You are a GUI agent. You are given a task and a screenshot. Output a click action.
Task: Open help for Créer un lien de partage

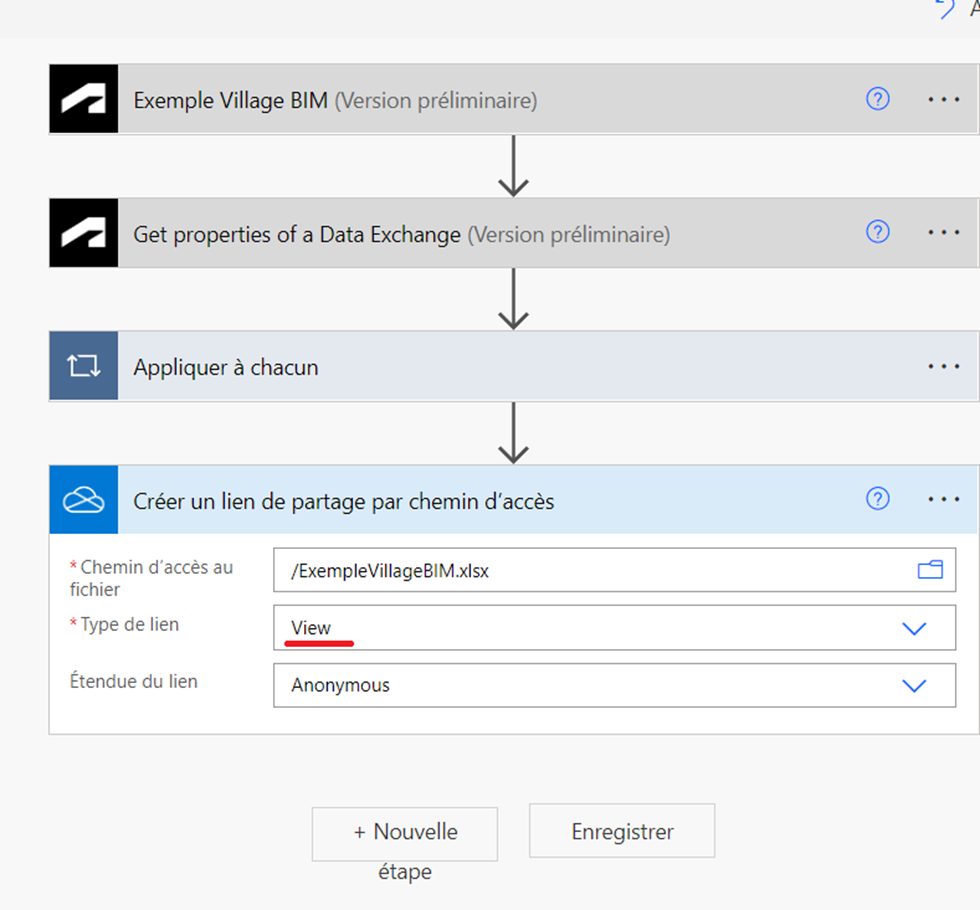[x=878, y=499]
